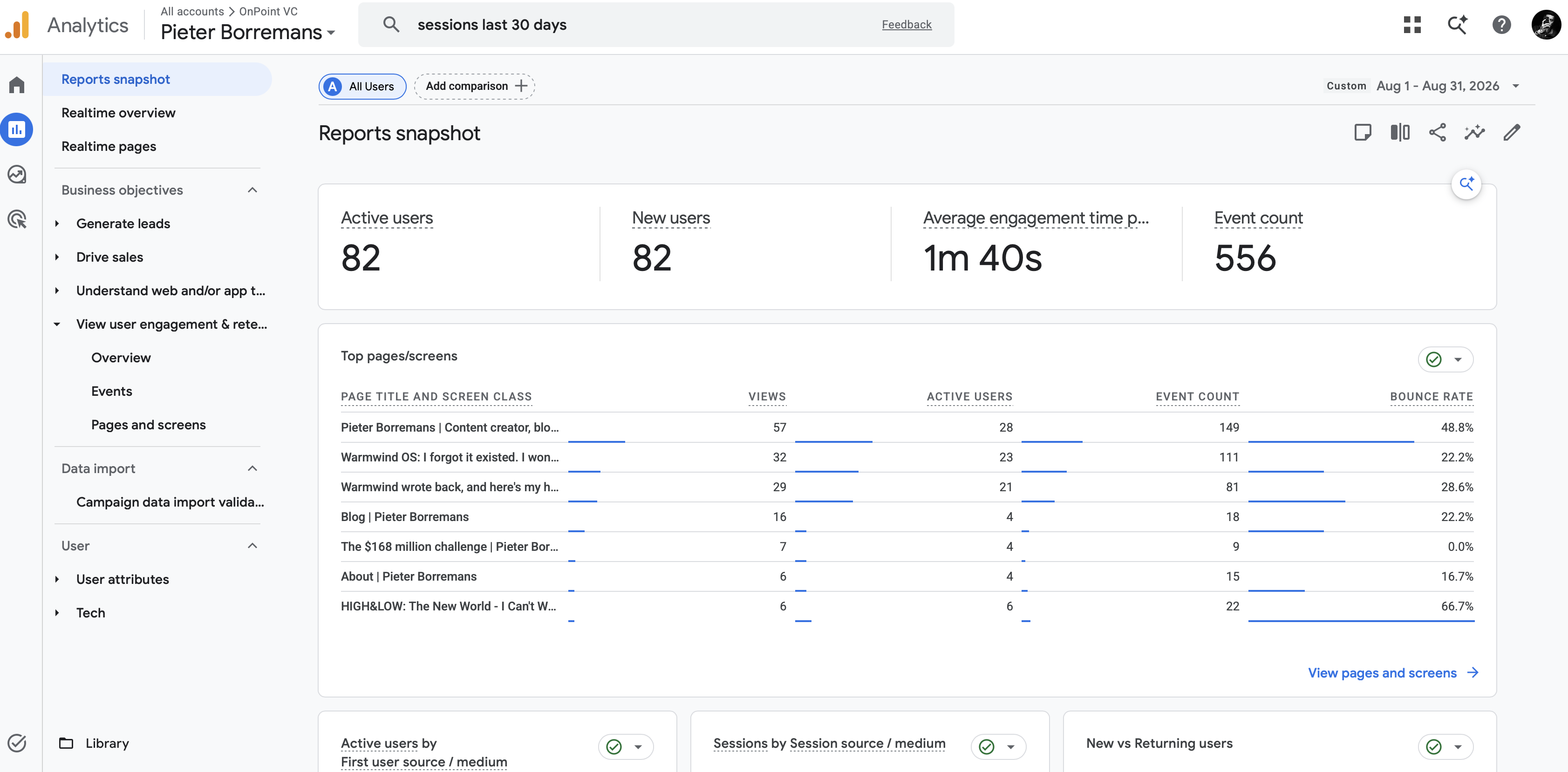Click the All accounts breadcrumb

tap(192, 11)
